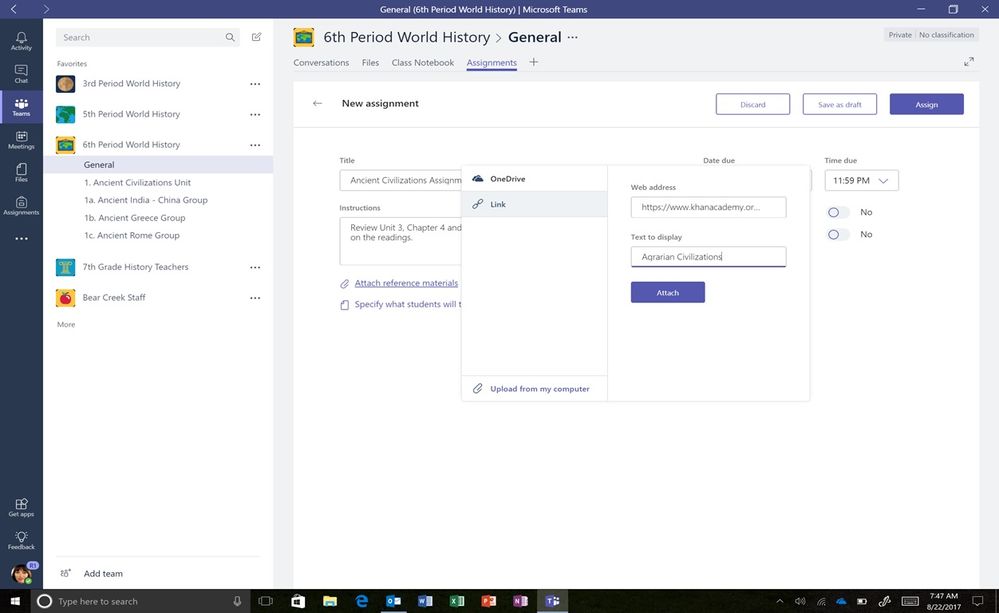999x613 pixels.
Task: Click the 6th Period World History team avatar in header
Action: 303,37
